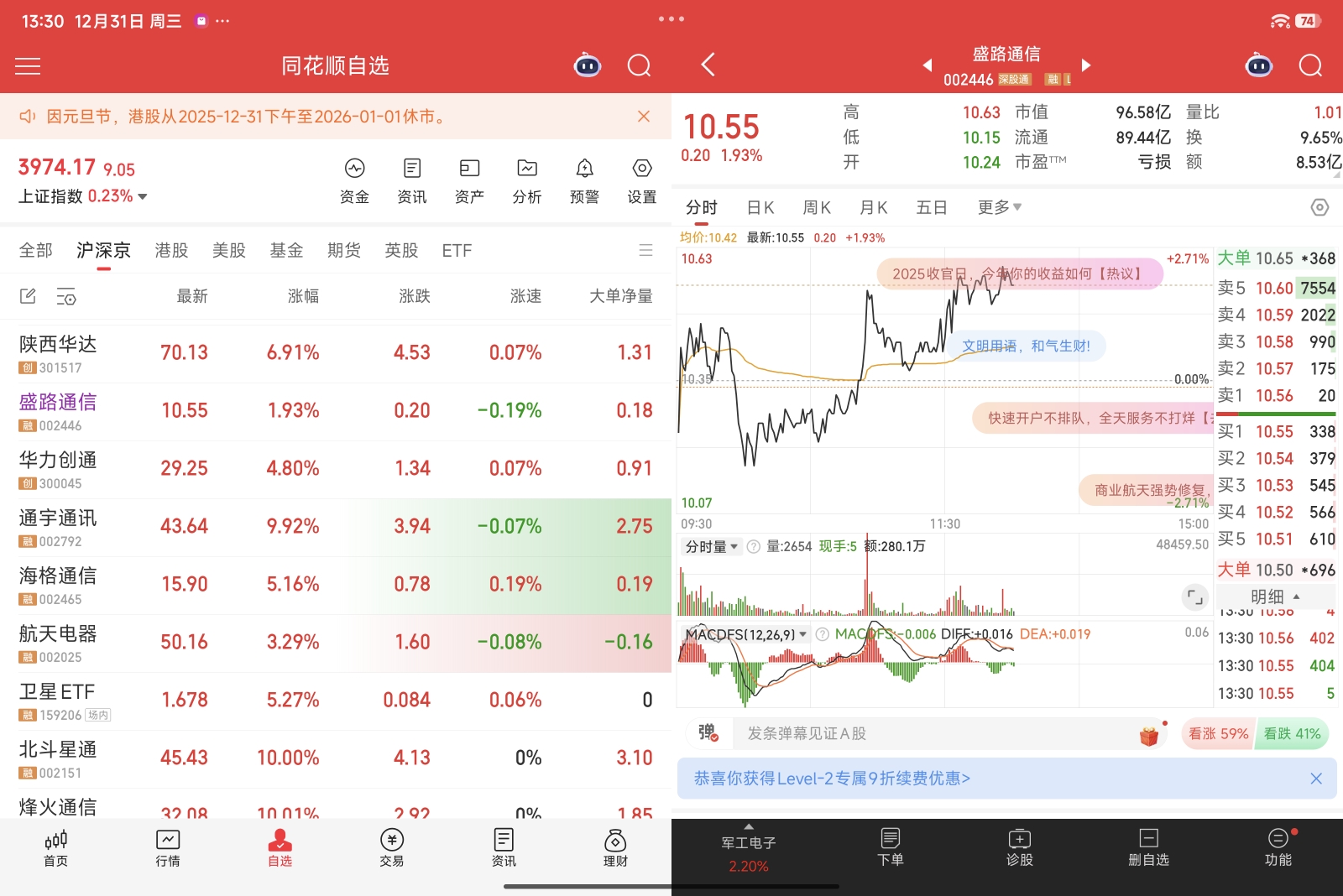The height and width of the screenshot is (896, 1343).
Task: Open Level-2 9折续费优惠 promotion link
Action: point(832,779)
